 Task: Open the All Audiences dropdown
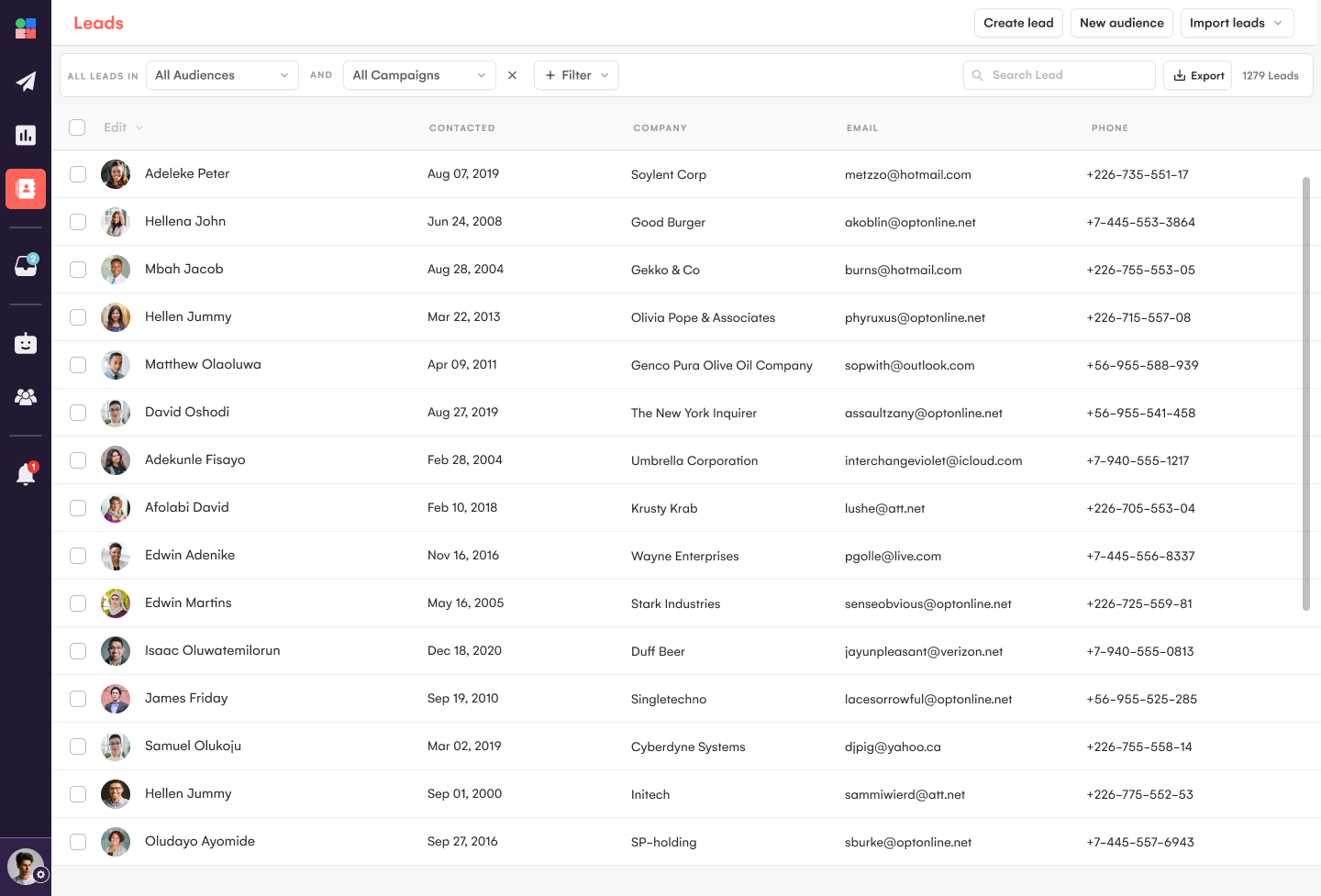point(222,75)
